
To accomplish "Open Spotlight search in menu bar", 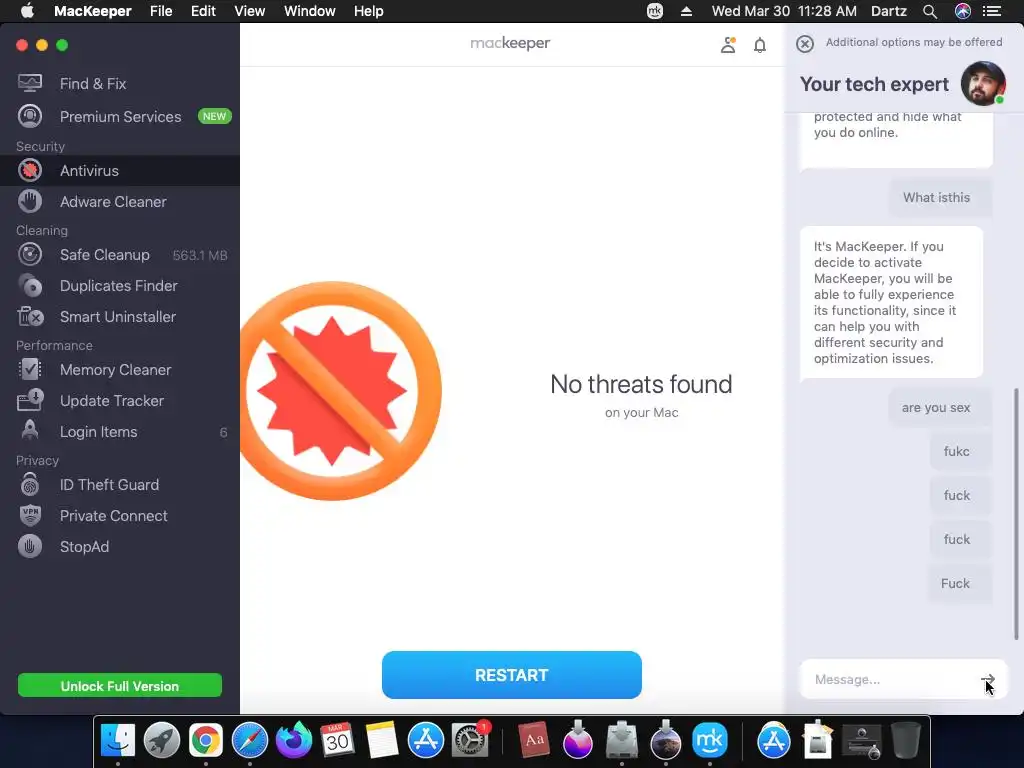I will click(930, 11).
